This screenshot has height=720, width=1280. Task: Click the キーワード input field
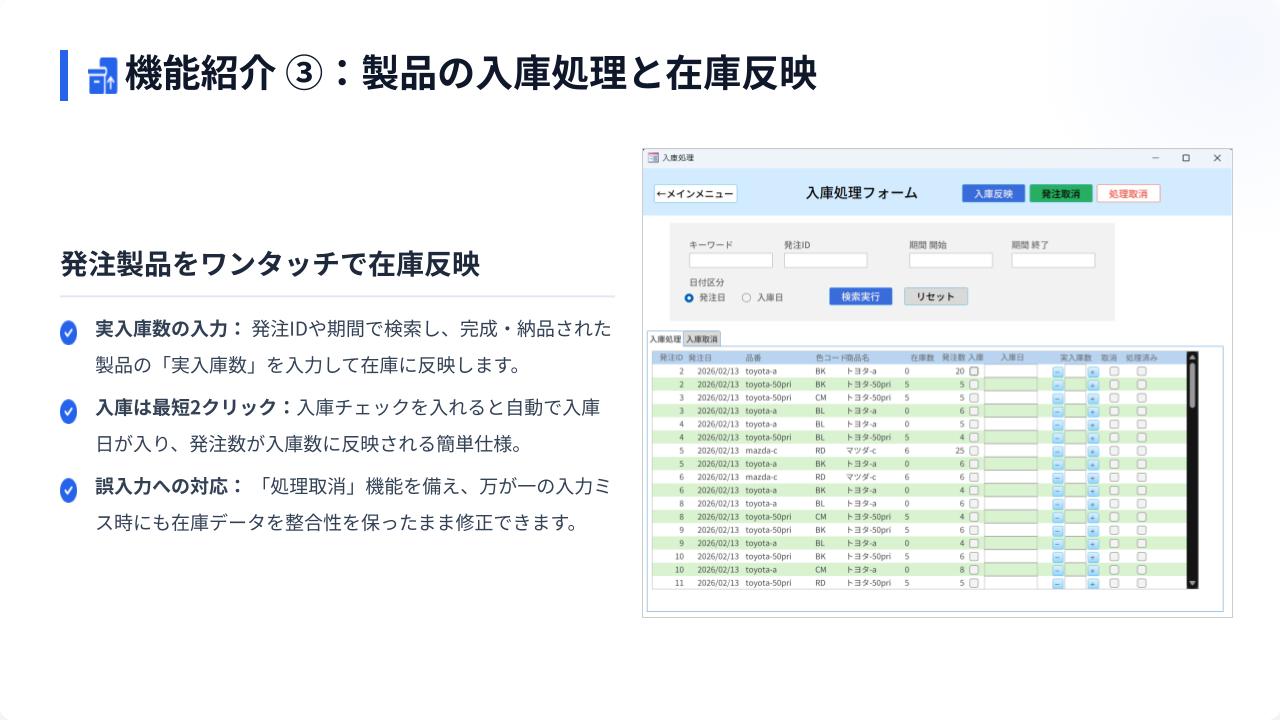730,261
